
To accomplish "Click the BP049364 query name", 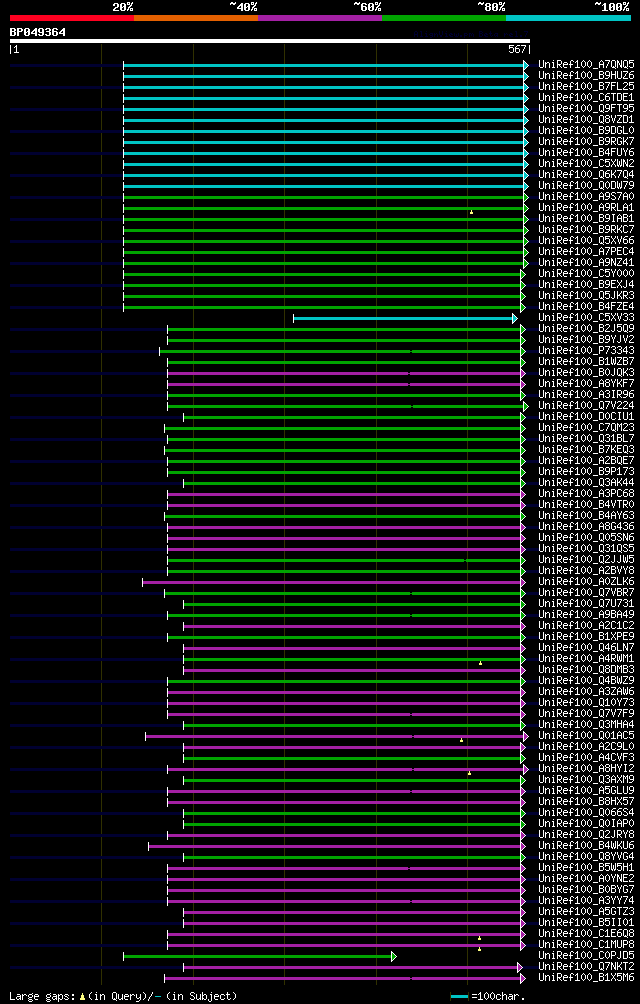I will 38,32.
